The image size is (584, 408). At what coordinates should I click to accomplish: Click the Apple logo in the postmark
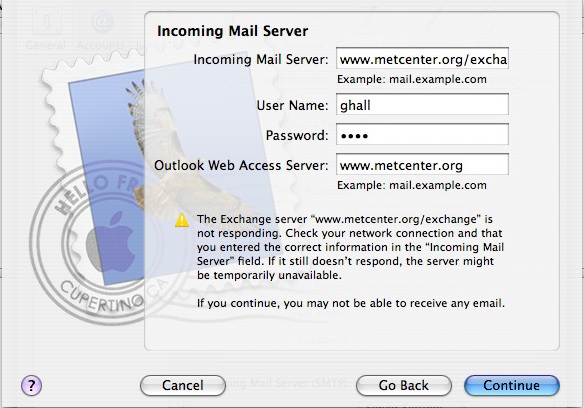click(x=111, y=241)
